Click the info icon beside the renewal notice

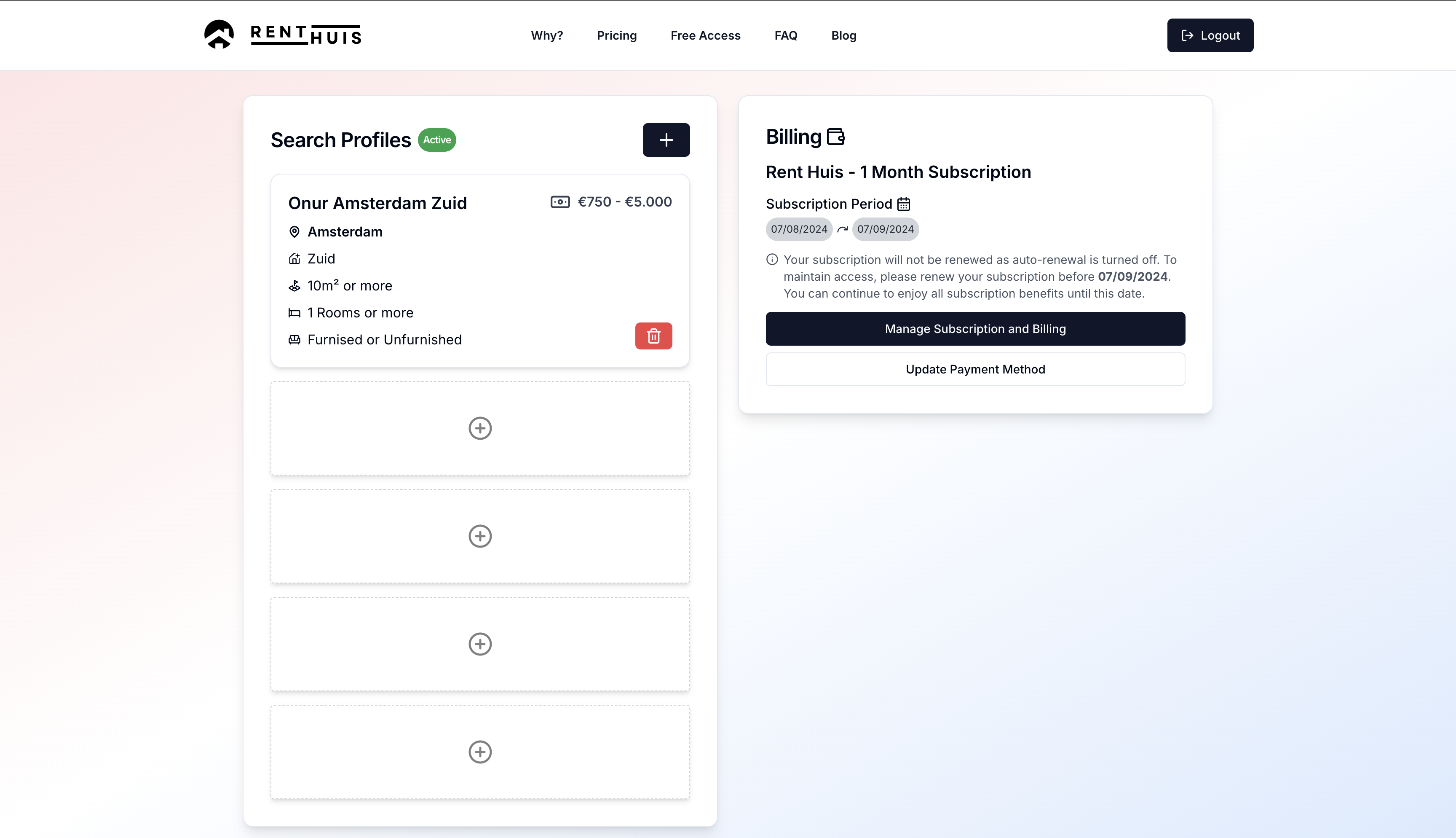[x=772, y=260]
